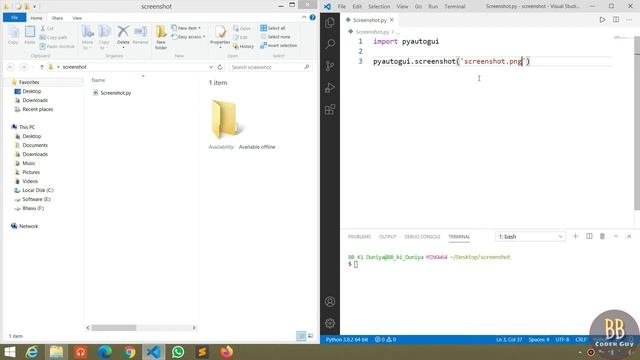Click UTF-8 encoding in status bar

coord(562,340)
